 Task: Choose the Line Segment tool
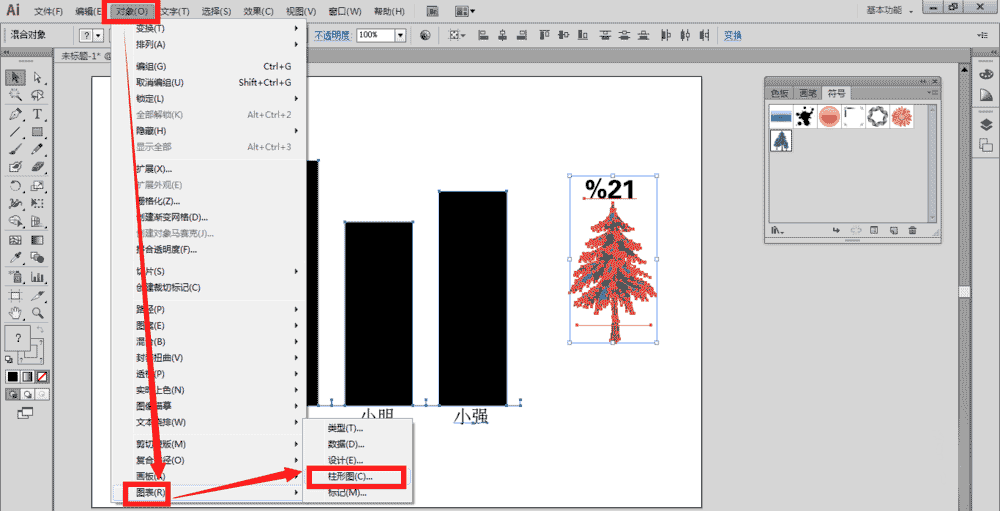tap(16, 131)
